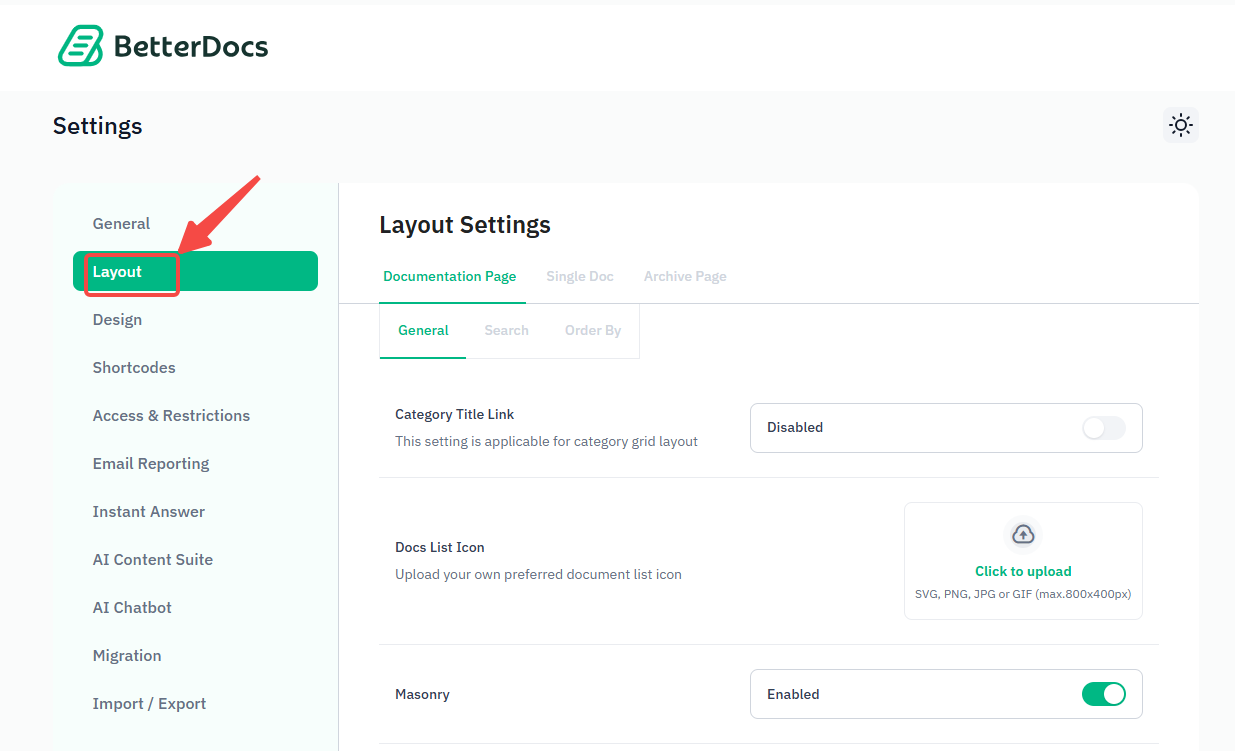Open the Shortcodes settings section
Image resolution: width=1235 pixels, height=751 pixels.
(134, 367)
